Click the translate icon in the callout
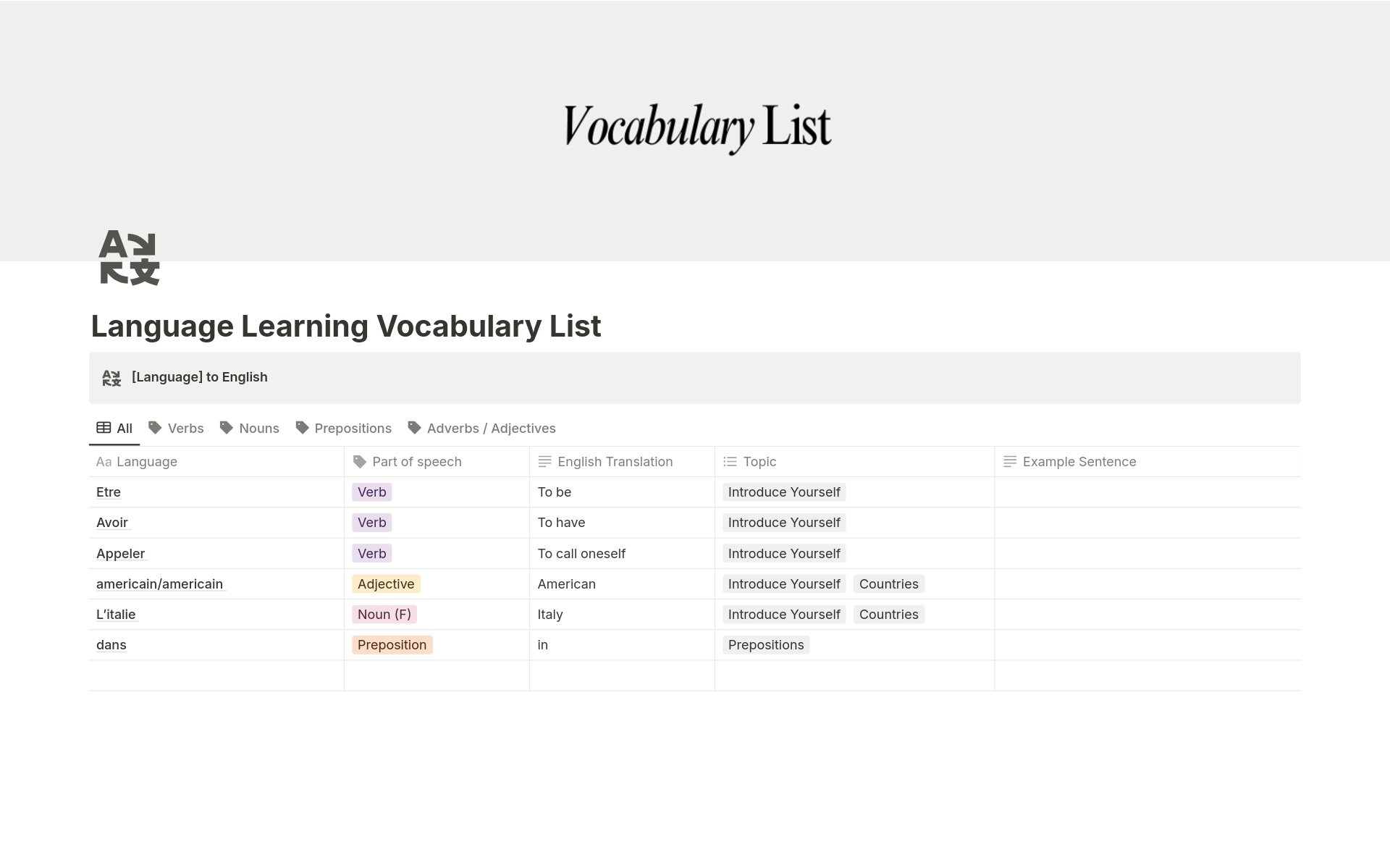Image resolution: width=1390 pixels, height=868 pixels. click(111, 378)
